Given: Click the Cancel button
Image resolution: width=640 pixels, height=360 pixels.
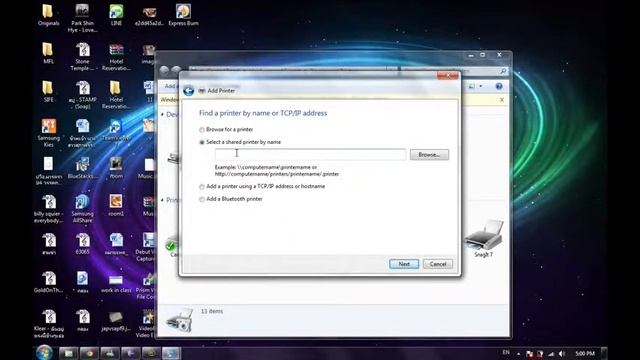Looking at the screenshot, I should pos(438,264).
